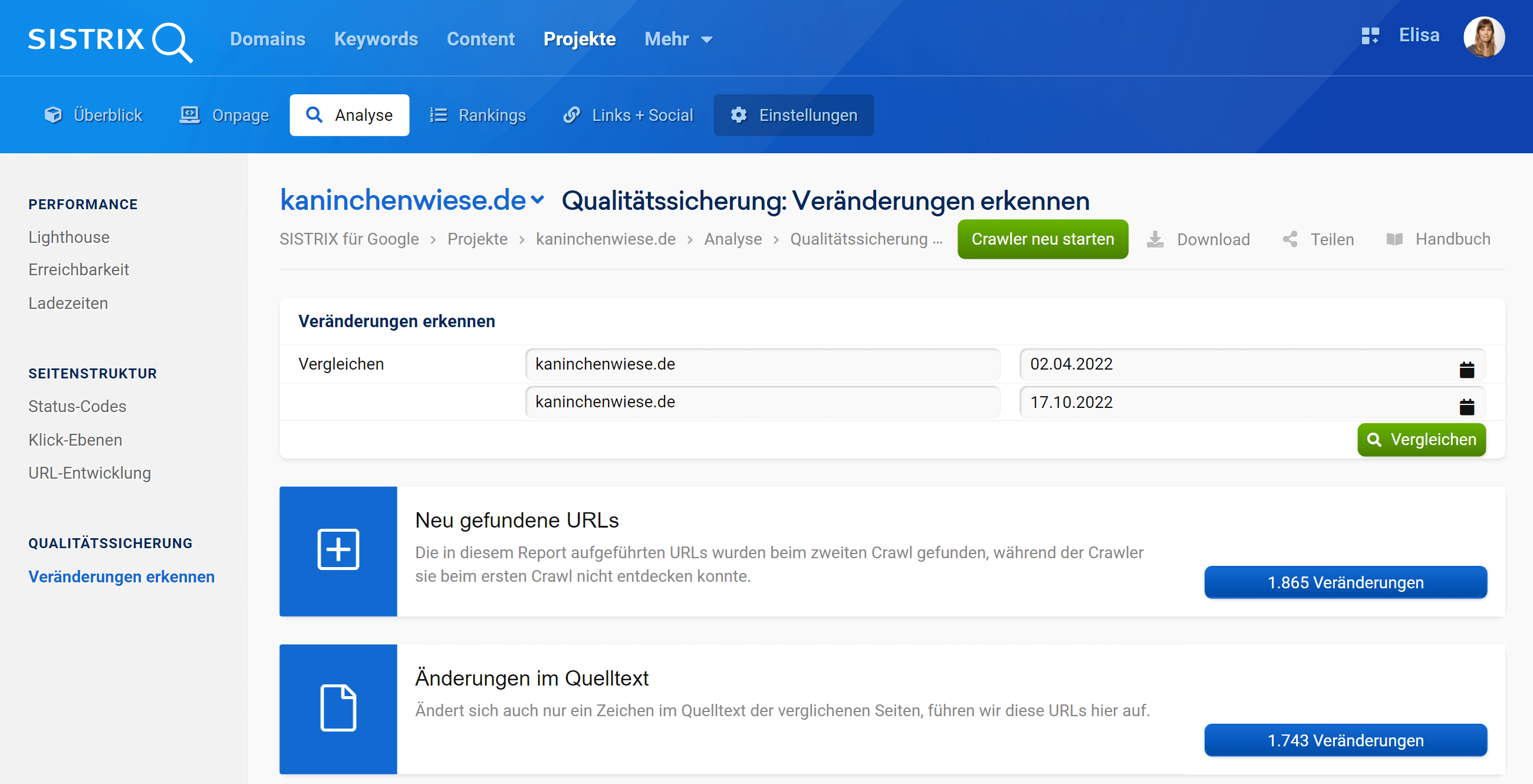Open the Links + Social tab
This screenshot has height=784, width=1533.
click(628, 115)
